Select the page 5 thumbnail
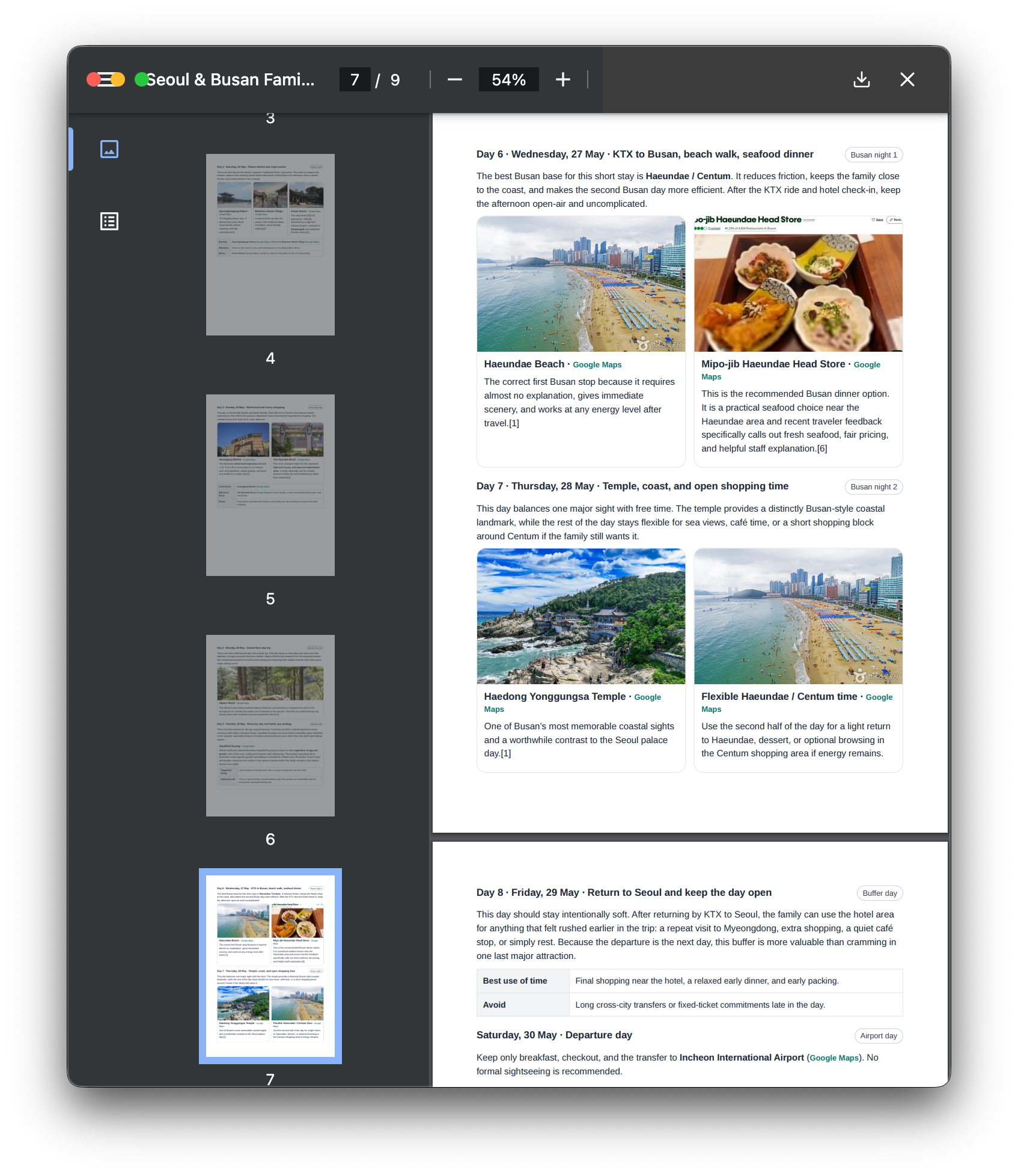 tap(270, 485)
